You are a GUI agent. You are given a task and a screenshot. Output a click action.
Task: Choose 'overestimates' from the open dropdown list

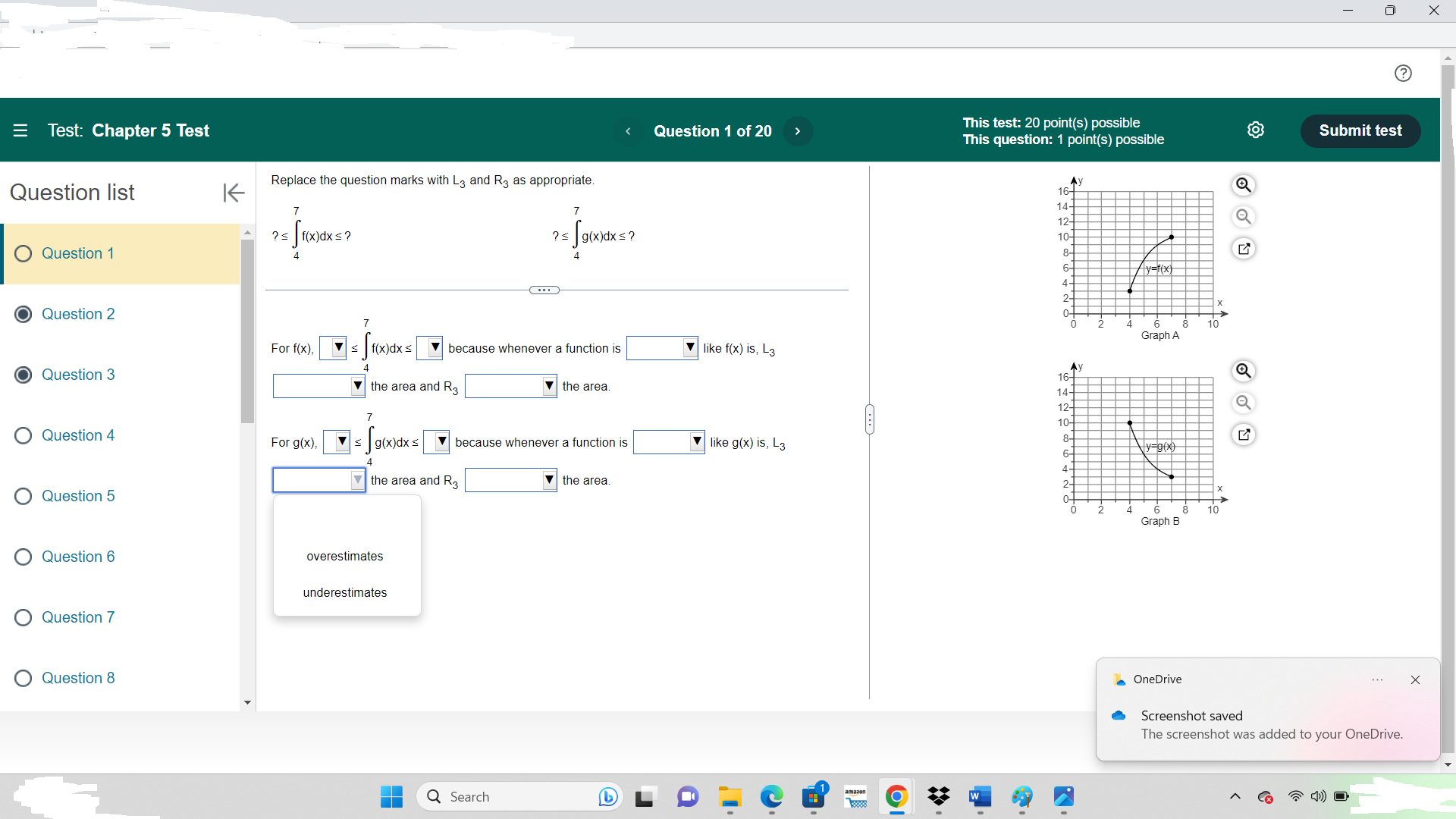pos(345,556)
